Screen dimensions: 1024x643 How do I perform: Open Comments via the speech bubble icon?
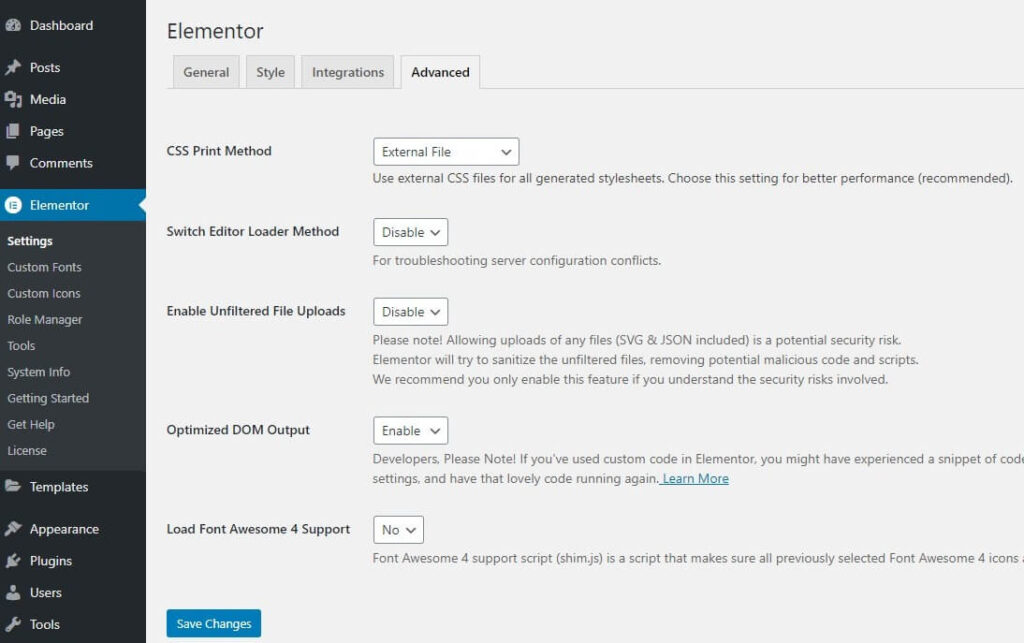14,163
